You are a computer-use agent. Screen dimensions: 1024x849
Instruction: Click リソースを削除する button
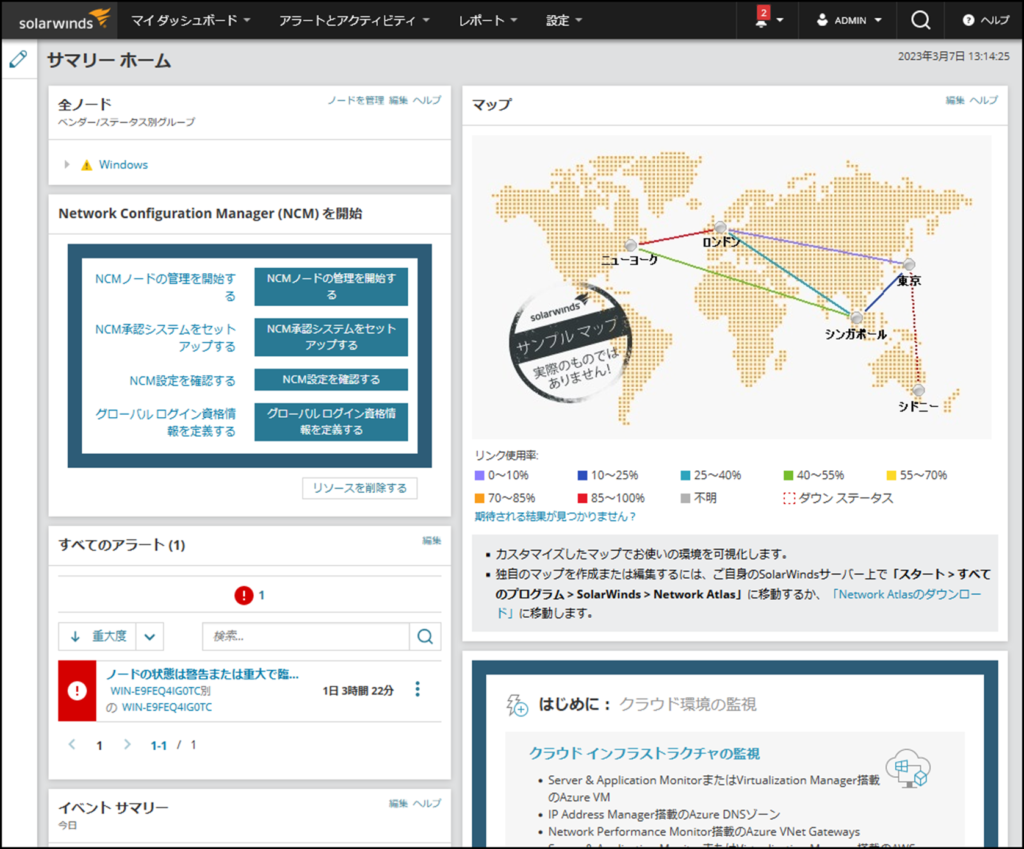[360, 488]
